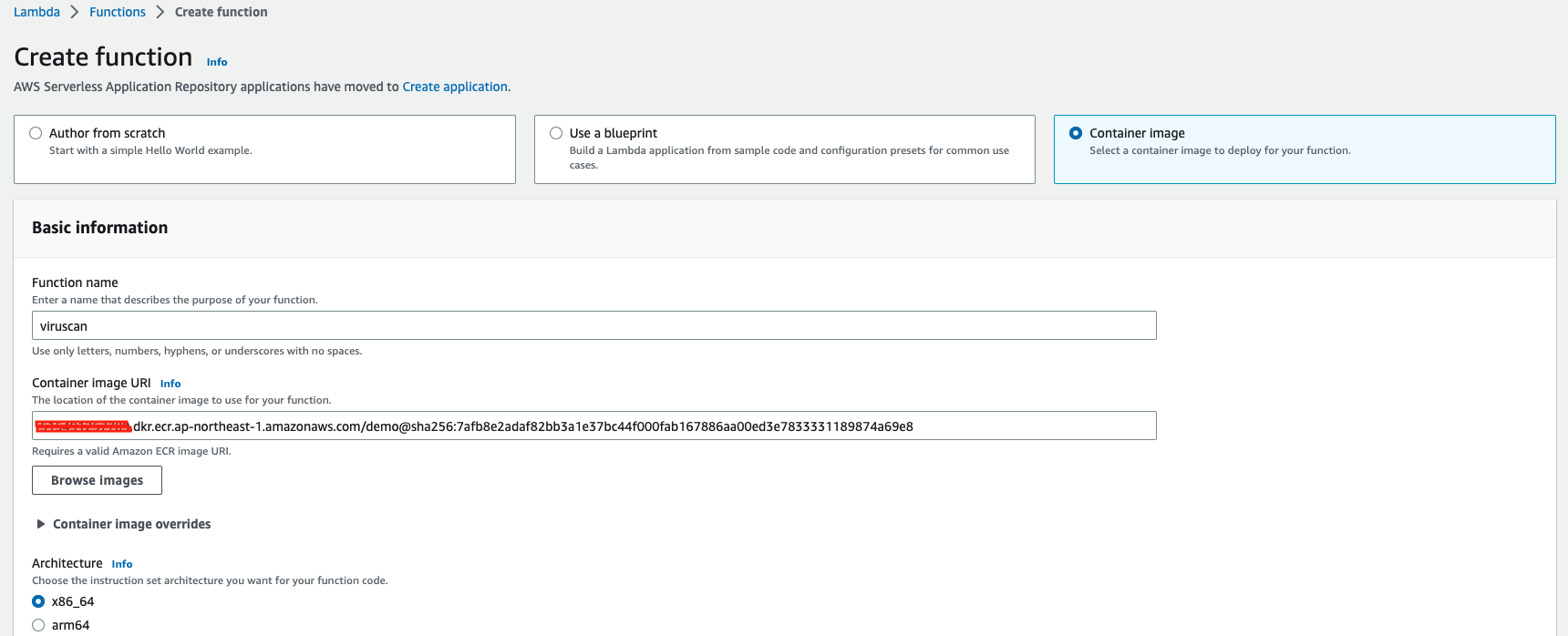Click chevron between Functions and Create function breadcrumbs
The image size is (1568, 636).
pos(160,12)
